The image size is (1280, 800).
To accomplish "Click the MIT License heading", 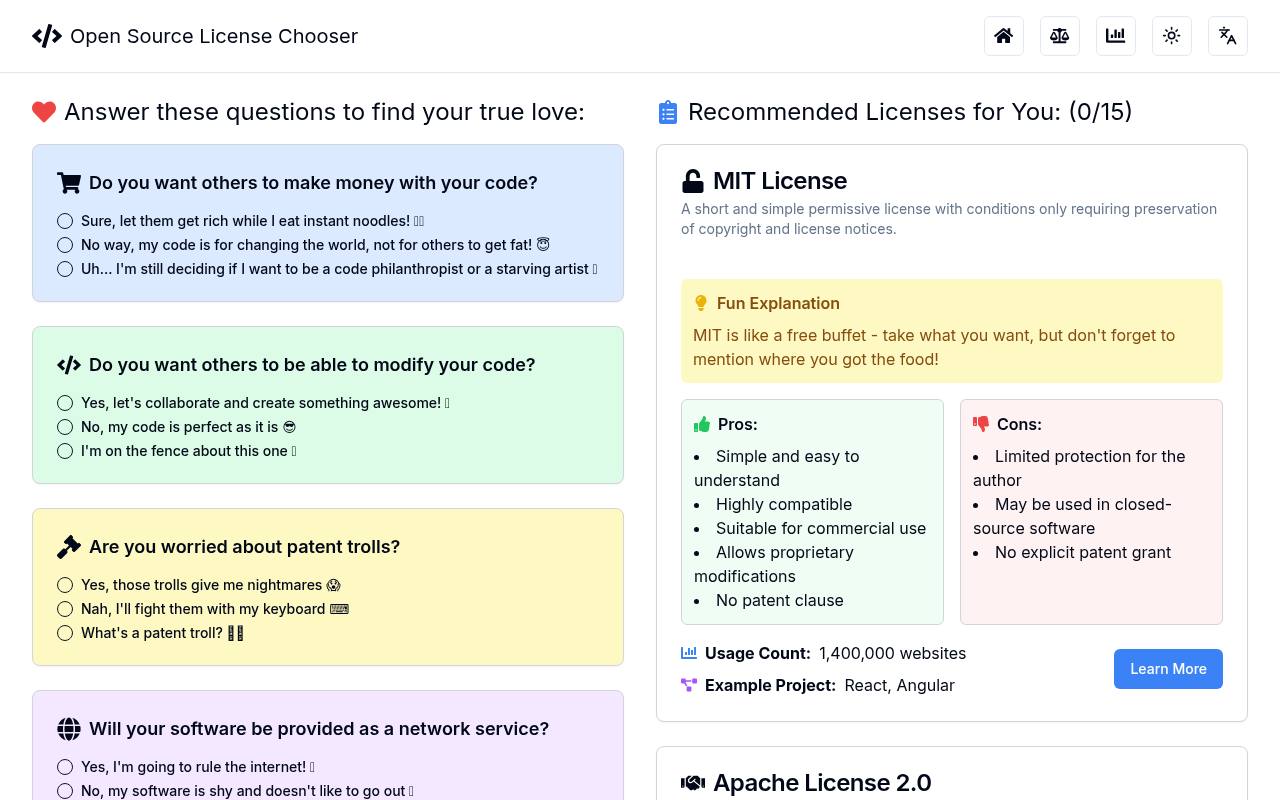I will pos(780,181).
